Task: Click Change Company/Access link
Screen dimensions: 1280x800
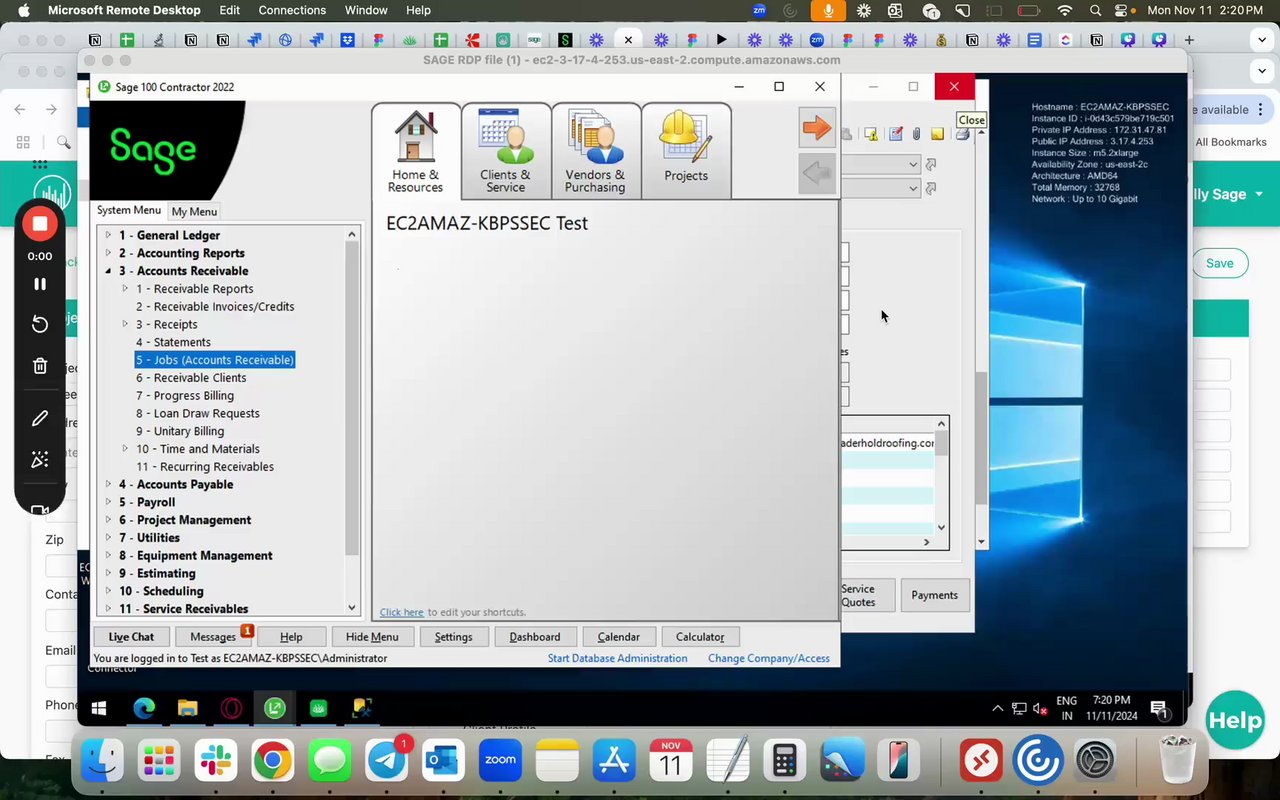Action: pyautogui.click(x=769, y=659)
